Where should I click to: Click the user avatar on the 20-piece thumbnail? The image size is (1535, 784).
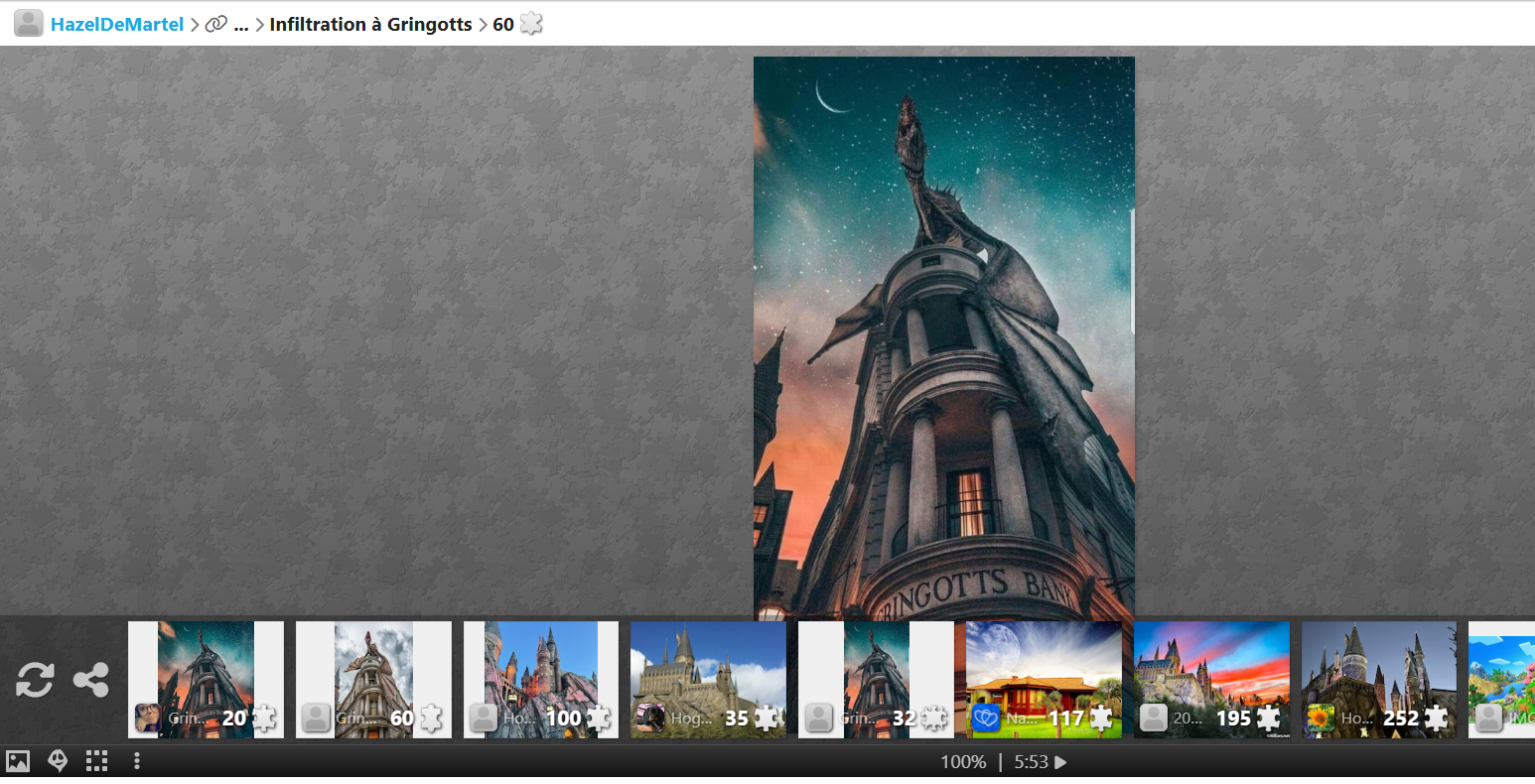point(148,718)
